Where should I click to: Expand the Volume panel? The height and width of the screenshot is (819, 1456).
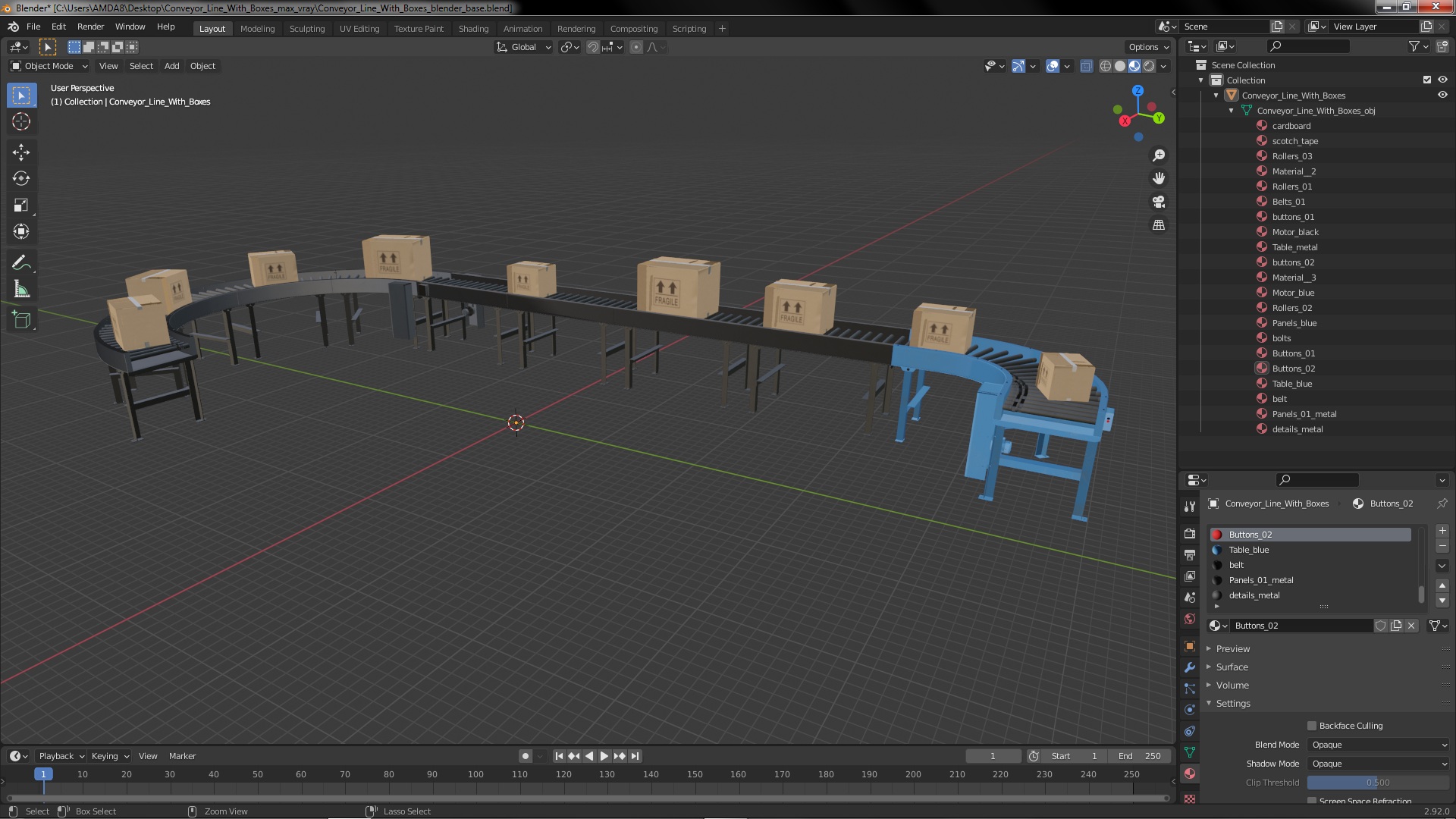1232,685
